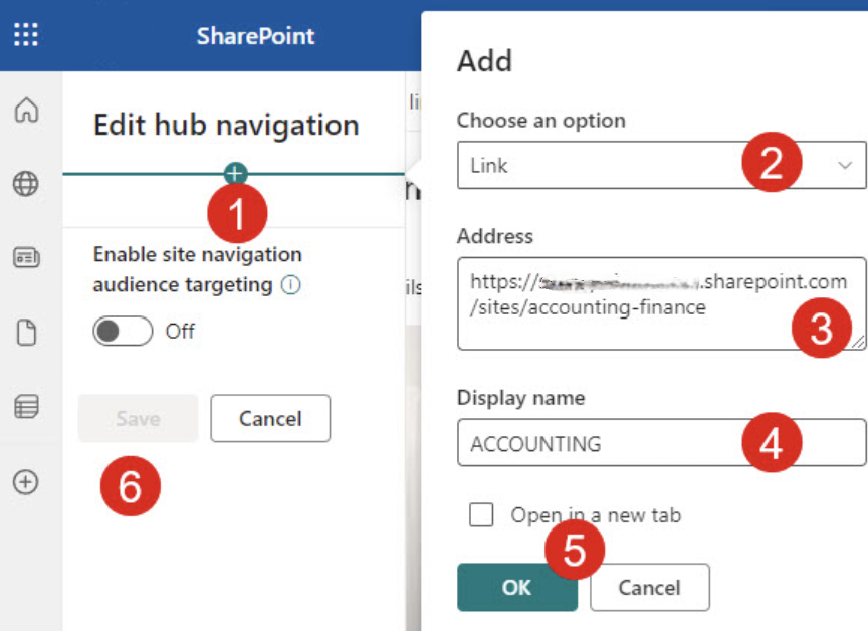This screenshot has height=631, width=868.
Task: Click the green add-link plus on navigation
Action: click(234, 172)
